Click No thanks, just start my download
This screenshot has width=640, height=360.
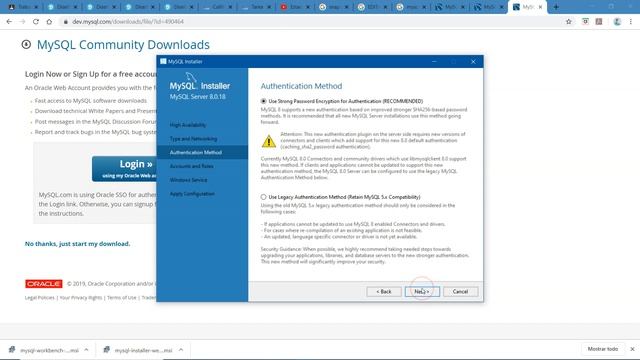(78, 244)
